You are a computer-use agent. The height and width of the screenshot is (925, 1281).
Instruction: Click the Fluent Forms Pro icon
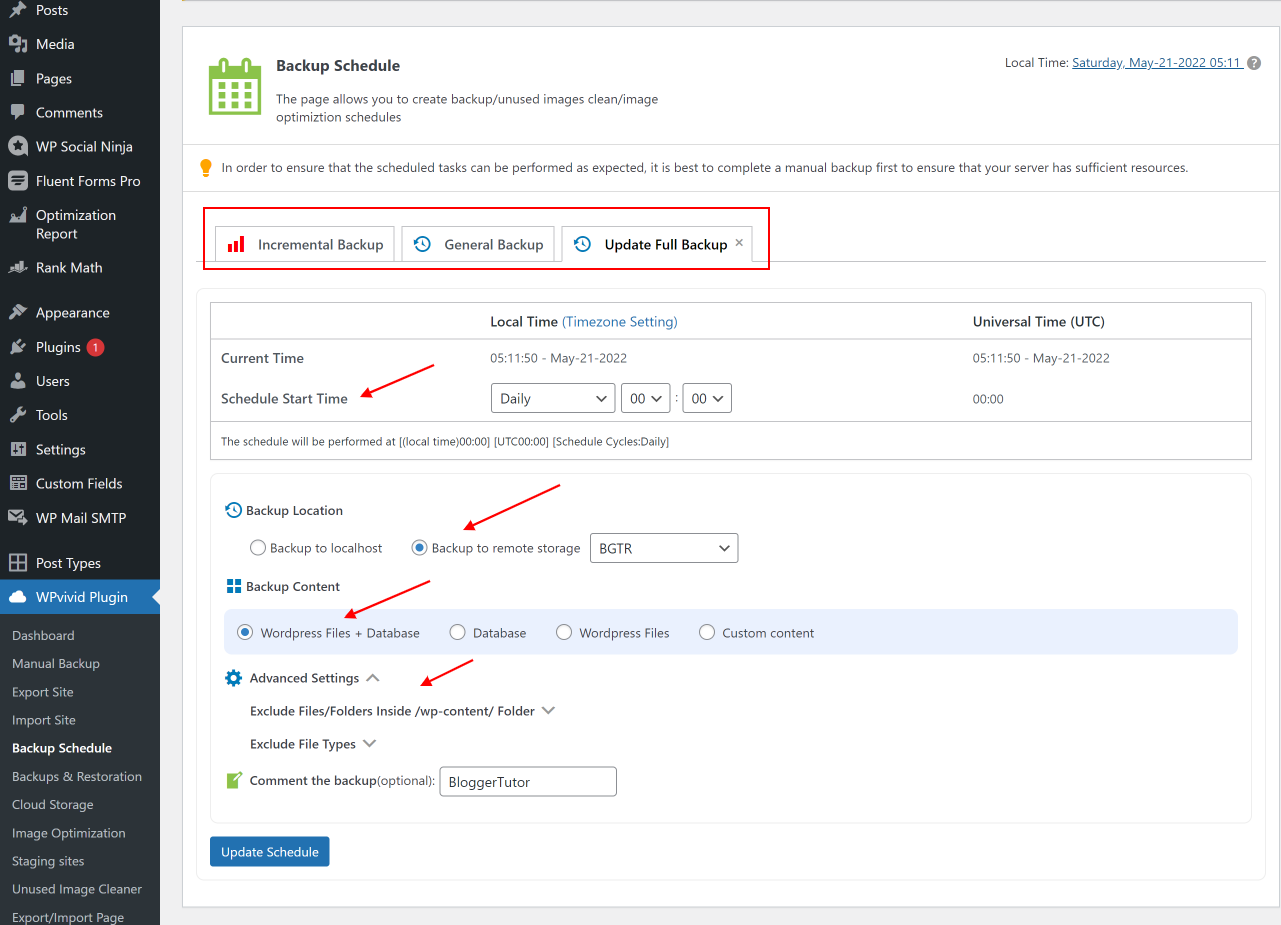(x=18, y=181)
